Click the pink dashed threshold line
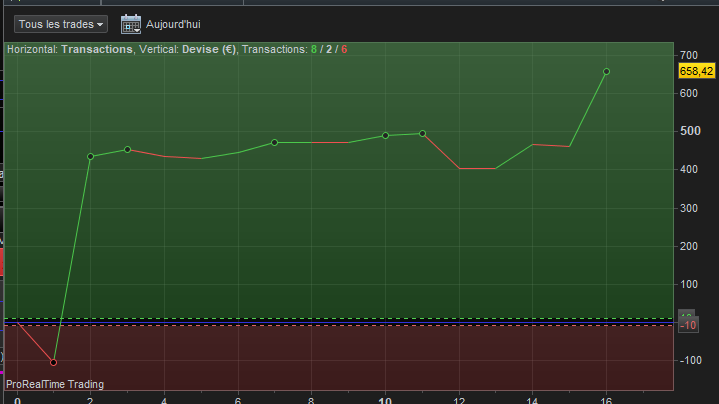719x404 pixels. [x=338, y=326]
